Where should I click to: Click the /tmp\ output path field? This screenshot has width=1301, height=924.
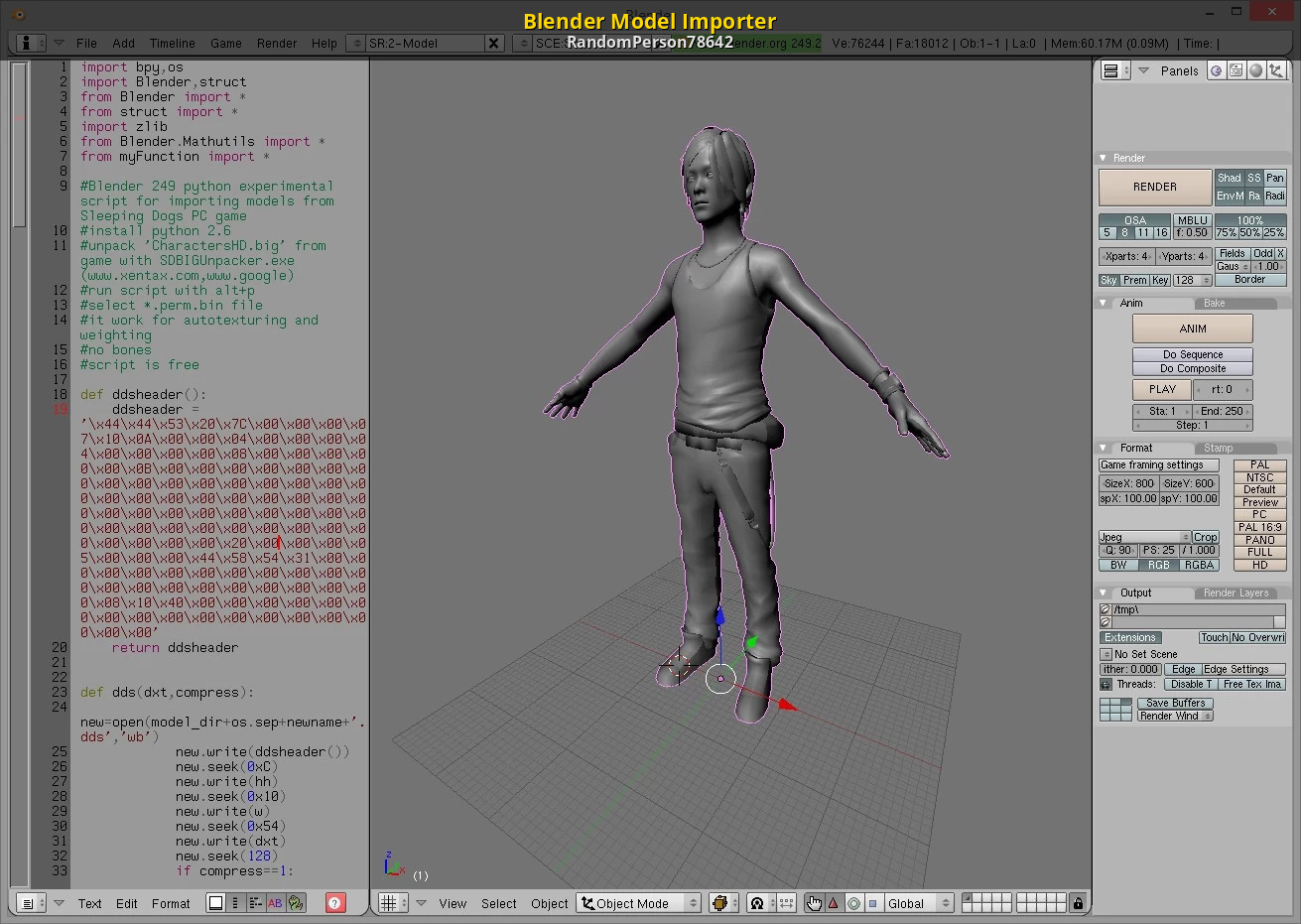1198,609
